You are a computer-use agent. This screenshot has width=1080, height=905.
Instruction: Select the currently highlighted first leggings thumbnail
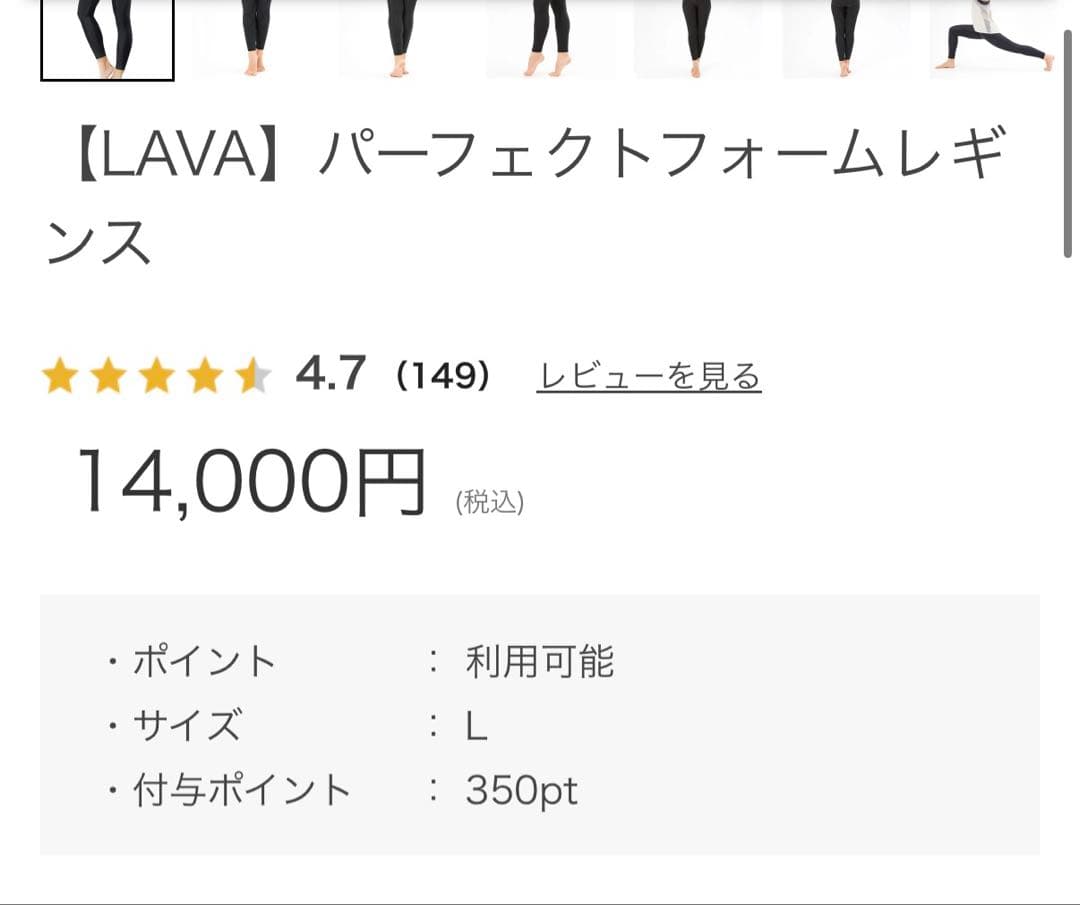tap(106, 40)
